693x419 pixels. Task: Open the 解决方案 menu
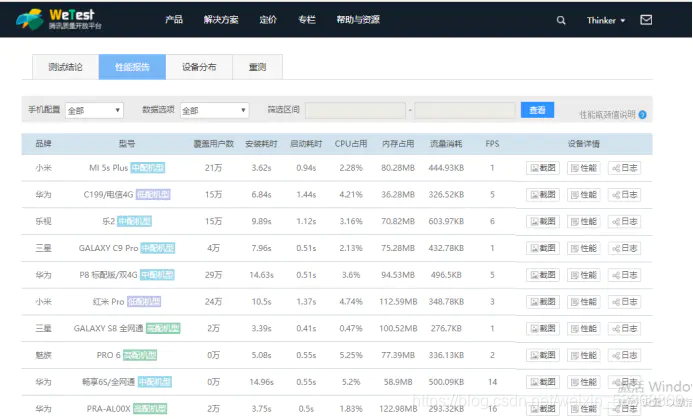(x=221, y=19)
